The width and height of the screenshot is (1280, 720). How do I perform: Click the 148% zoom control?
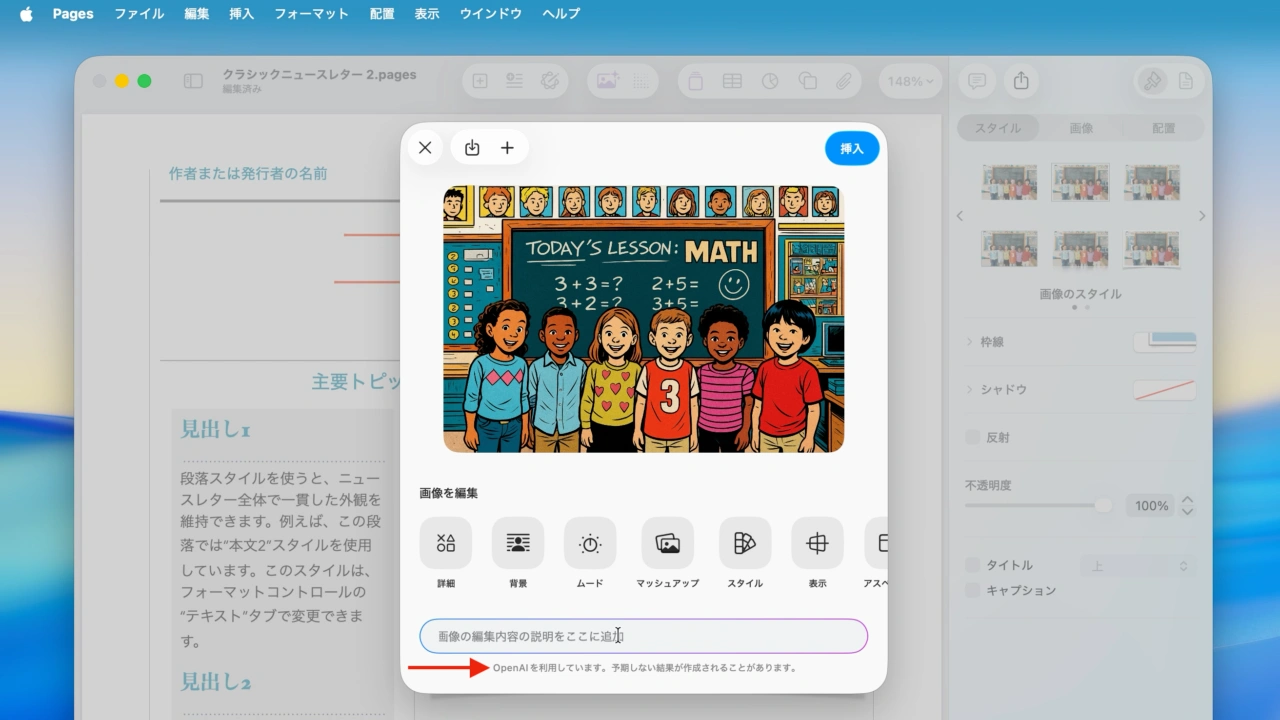point(908,81)
